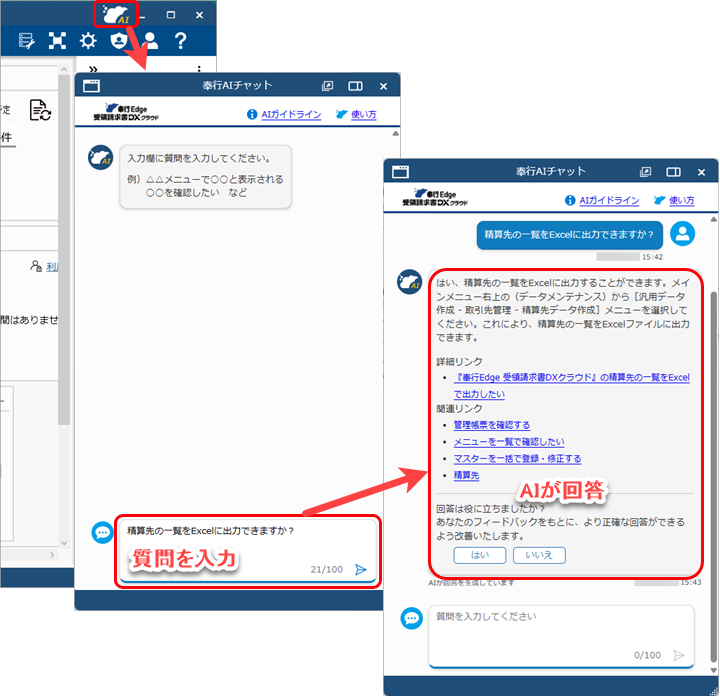Click speech bubble icon beside right chat input
720x696 pixels.
tap(411, 618)
